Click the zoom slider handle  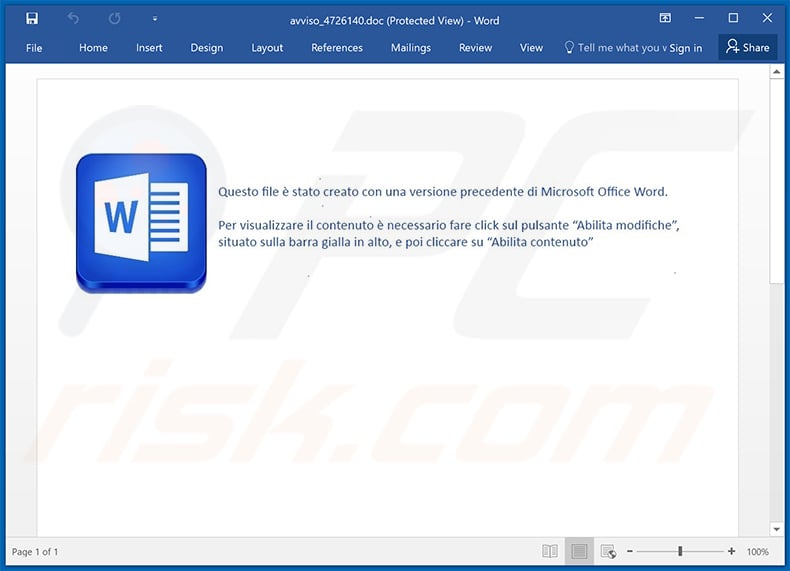(680, 551)
